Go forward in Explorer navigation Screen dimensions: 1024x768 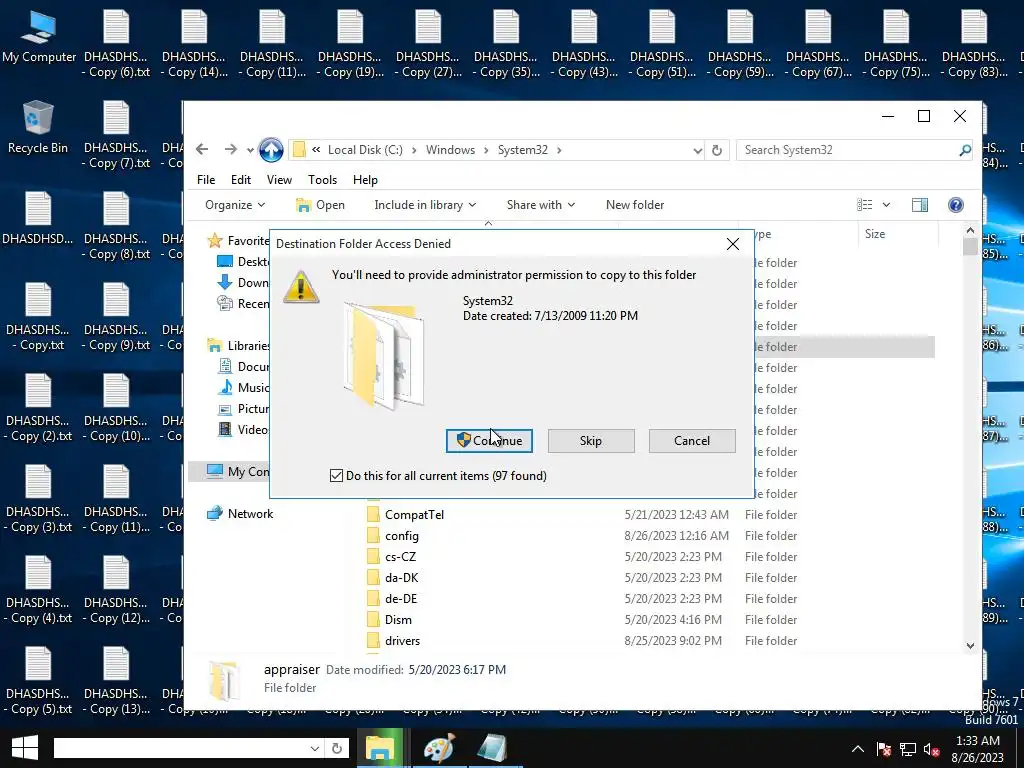click(231, 150)
